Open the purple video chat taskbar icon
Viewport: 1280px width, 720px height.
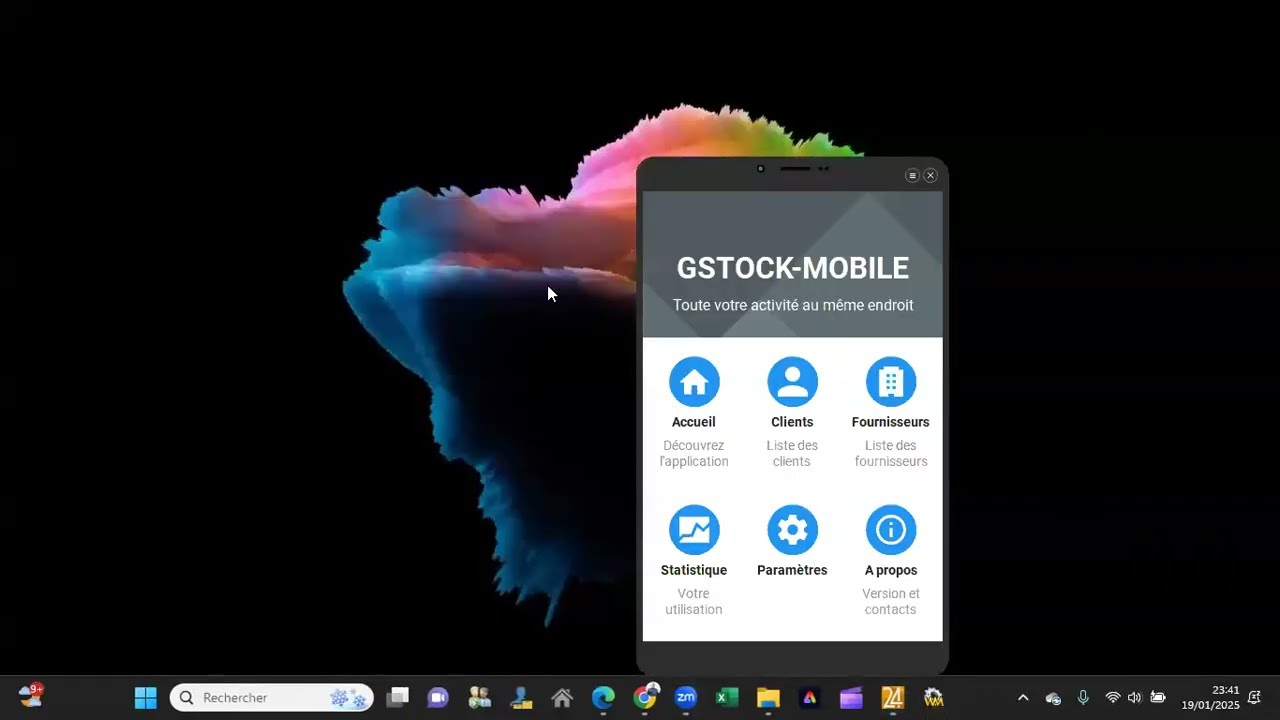pos(438,697)
